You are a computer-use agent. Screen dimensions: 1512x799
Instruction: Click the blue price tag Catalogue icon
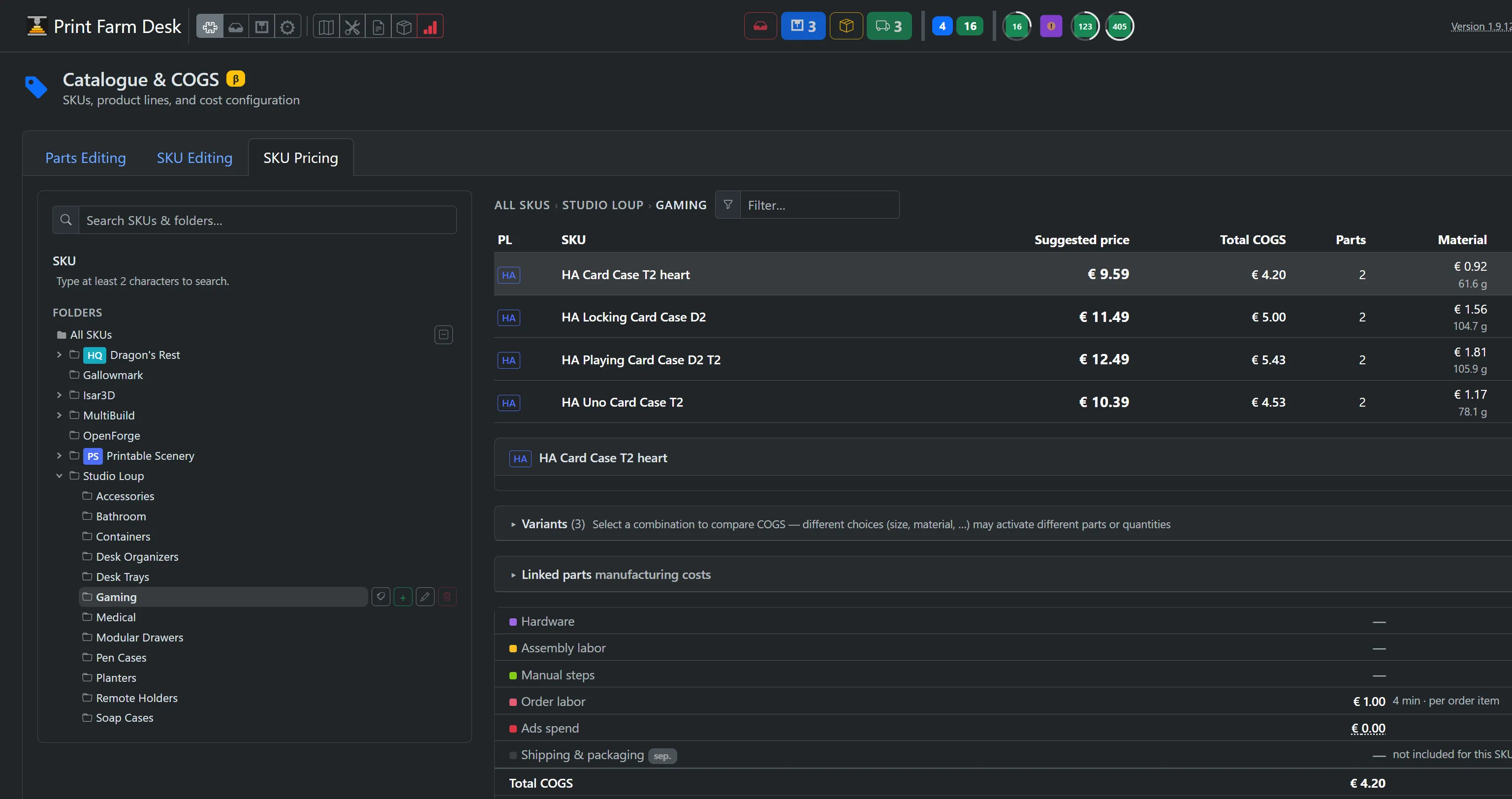click(36, 87)
